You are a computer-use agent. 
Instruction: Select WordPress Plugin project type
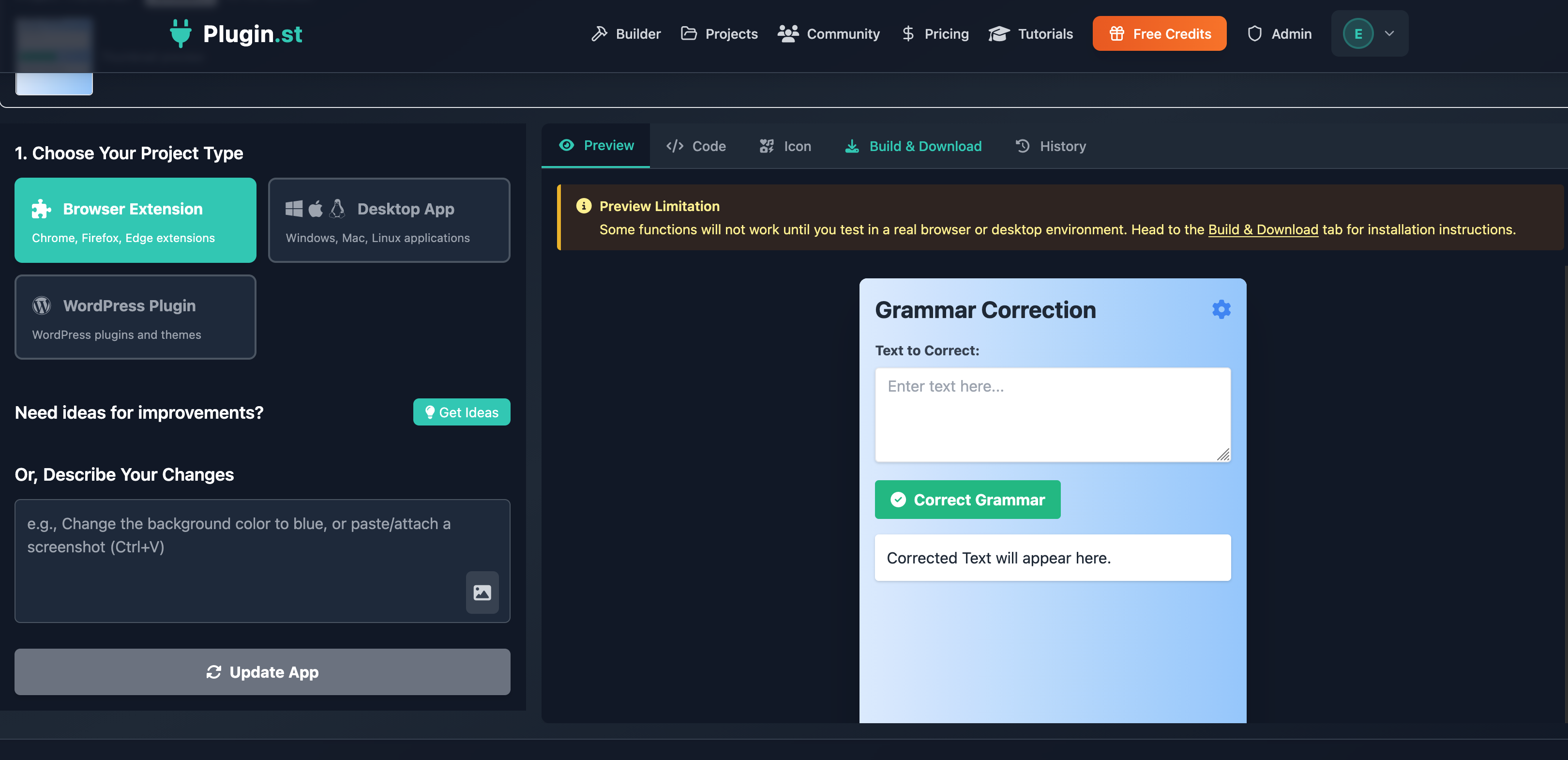135,317
